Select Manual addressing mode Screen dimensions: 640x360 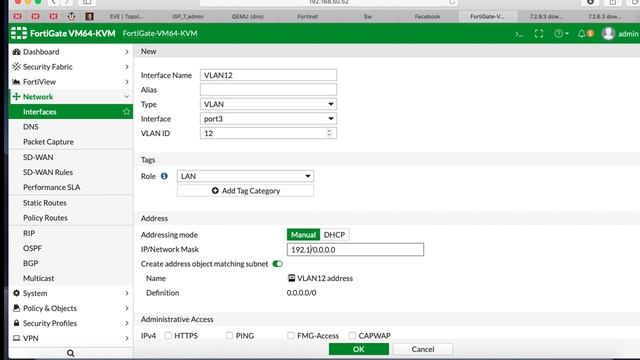coord(303,235)
